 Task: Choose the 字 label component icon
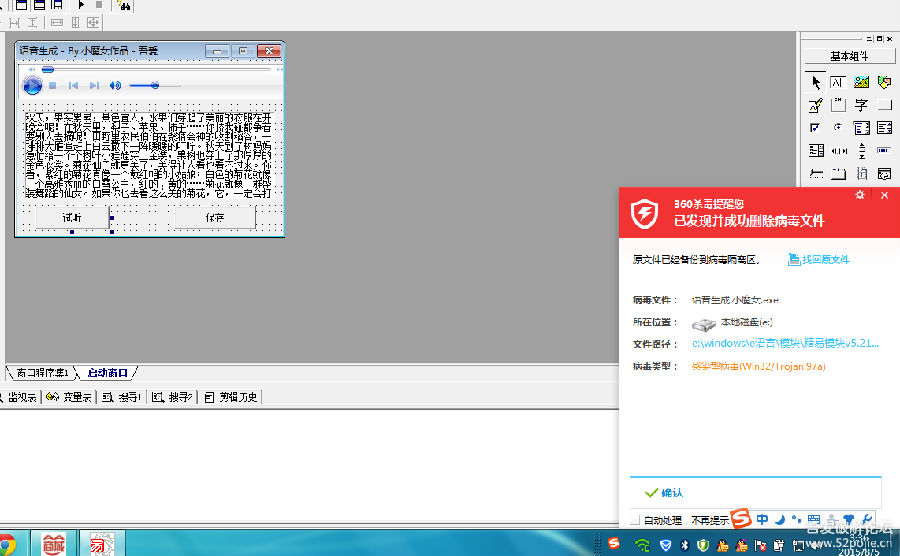[861, 105]
